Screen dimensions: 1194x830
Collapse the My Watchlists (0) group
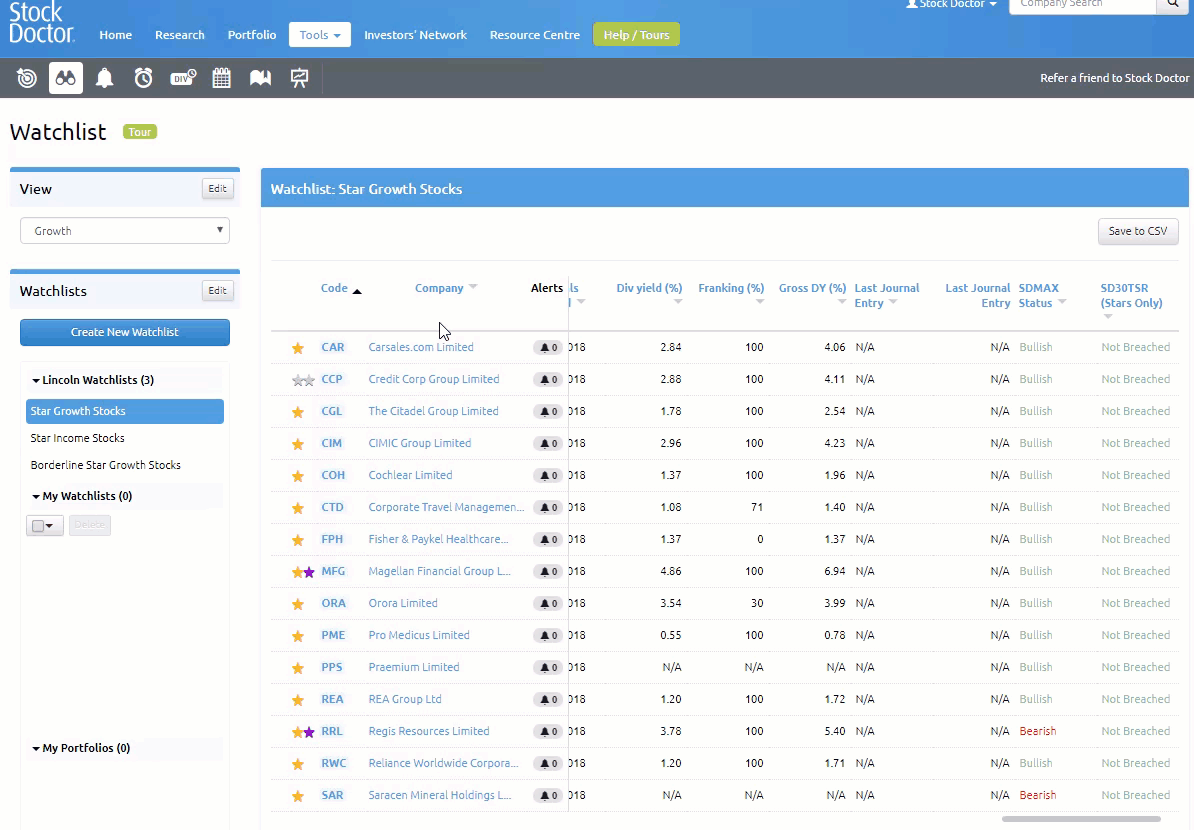81,496
